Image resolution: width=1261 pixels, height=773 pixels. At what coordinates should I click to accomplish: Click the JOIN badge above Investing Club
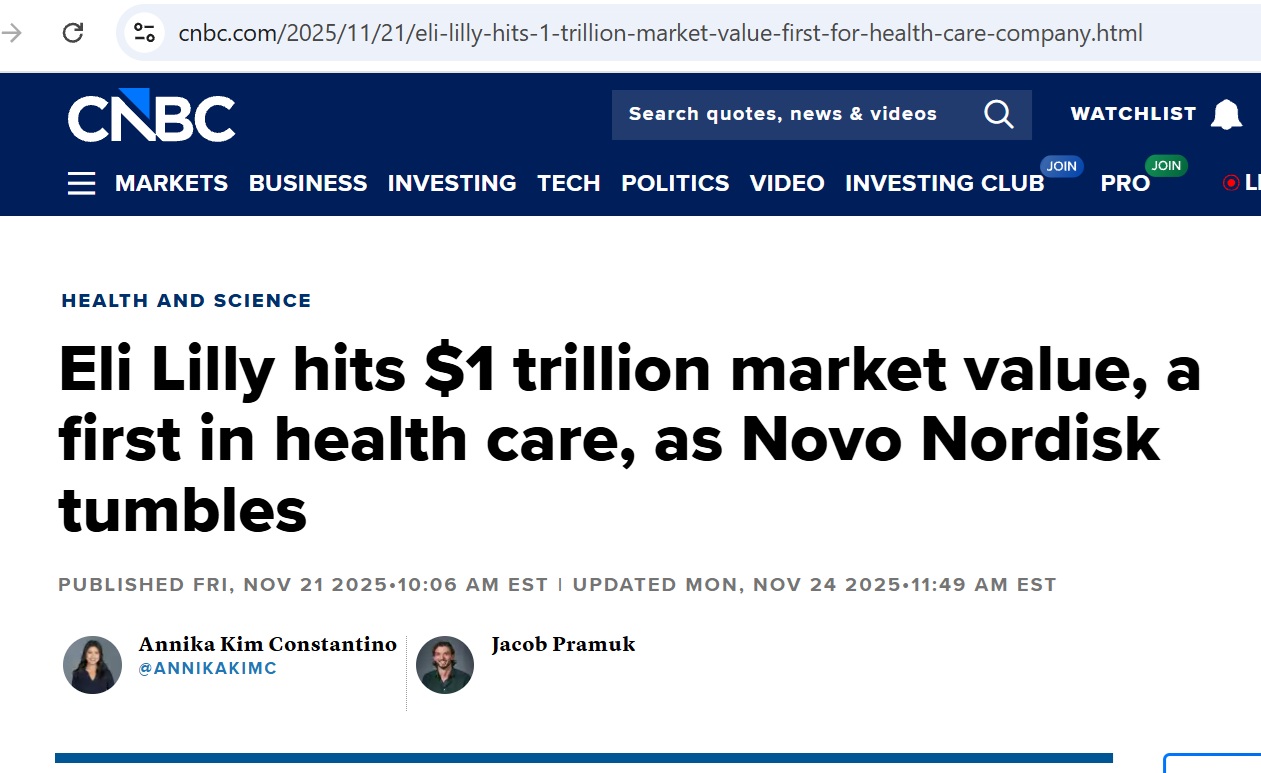pos(1061,166)
